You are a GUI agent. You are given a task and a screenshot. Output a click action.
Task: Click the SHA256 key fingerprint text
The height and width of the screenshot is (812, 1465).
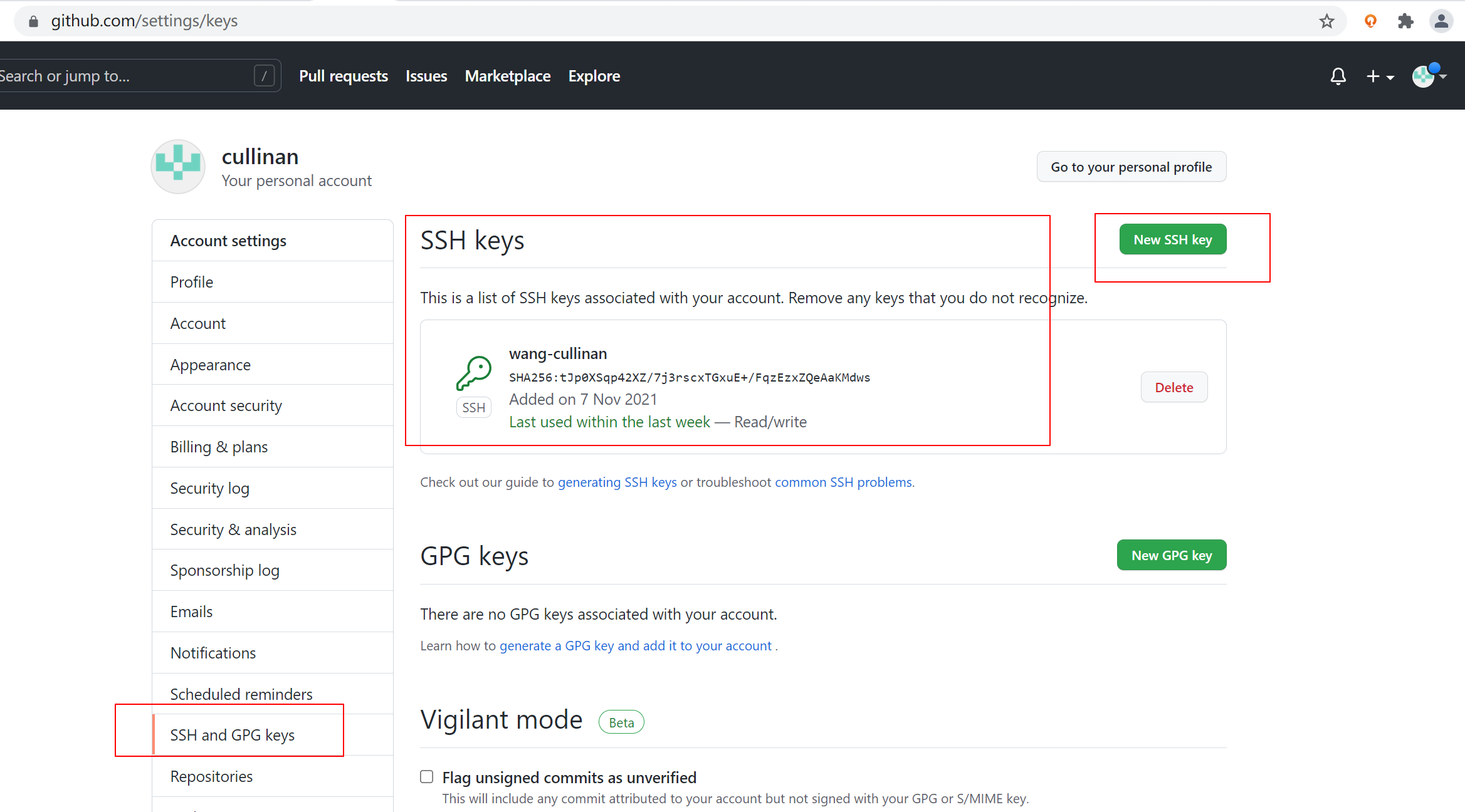click(690, 377)
